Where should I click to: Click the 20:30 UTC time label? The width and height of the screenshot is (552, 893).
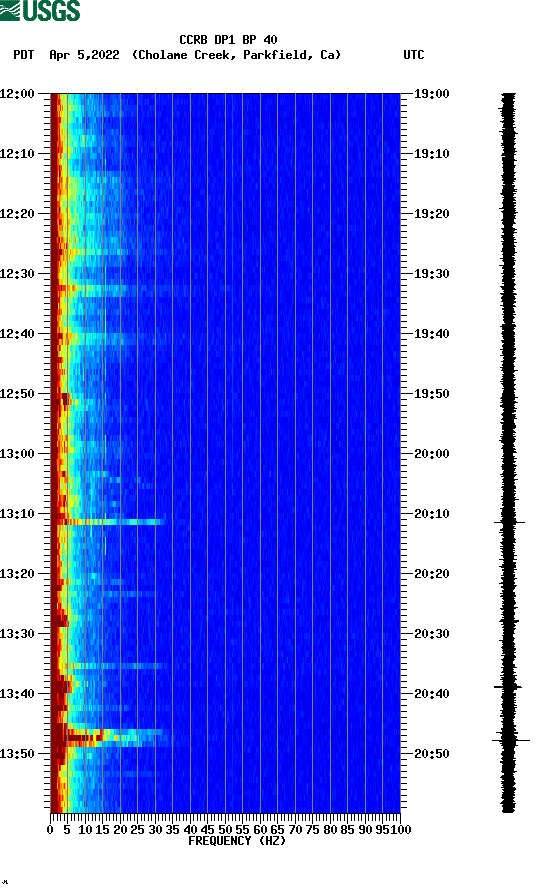click(432, 634)
